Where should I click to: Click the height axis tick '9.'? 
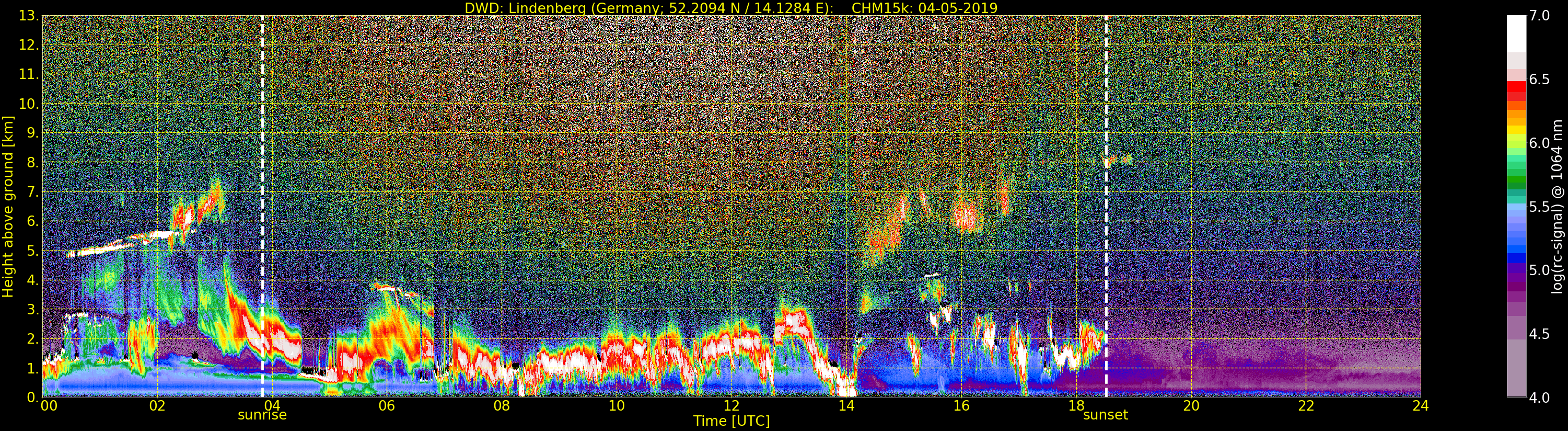tap(32, 133)
